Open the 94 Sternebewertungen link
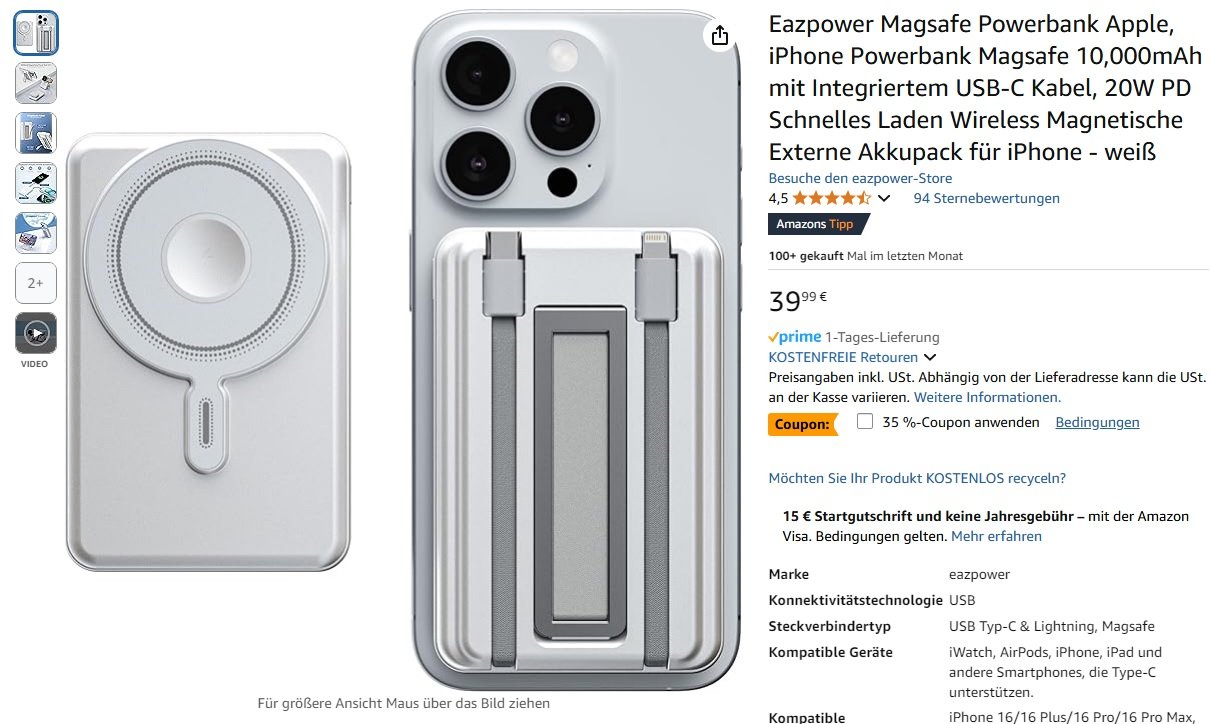 pos(986,198)
